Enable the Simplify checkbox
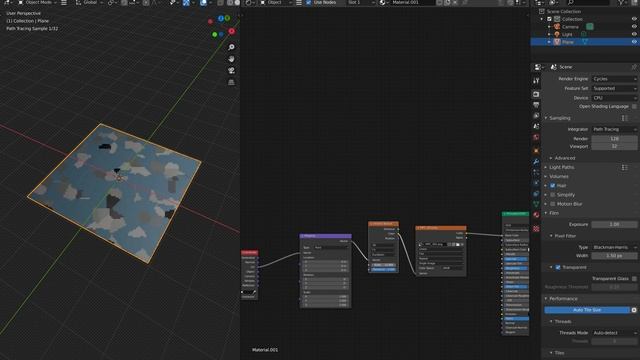Screen dimensions: 640x360 553,195
